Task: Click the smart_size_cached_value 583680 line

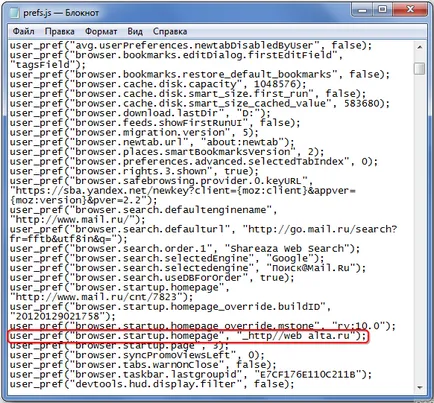Action: 200,103
